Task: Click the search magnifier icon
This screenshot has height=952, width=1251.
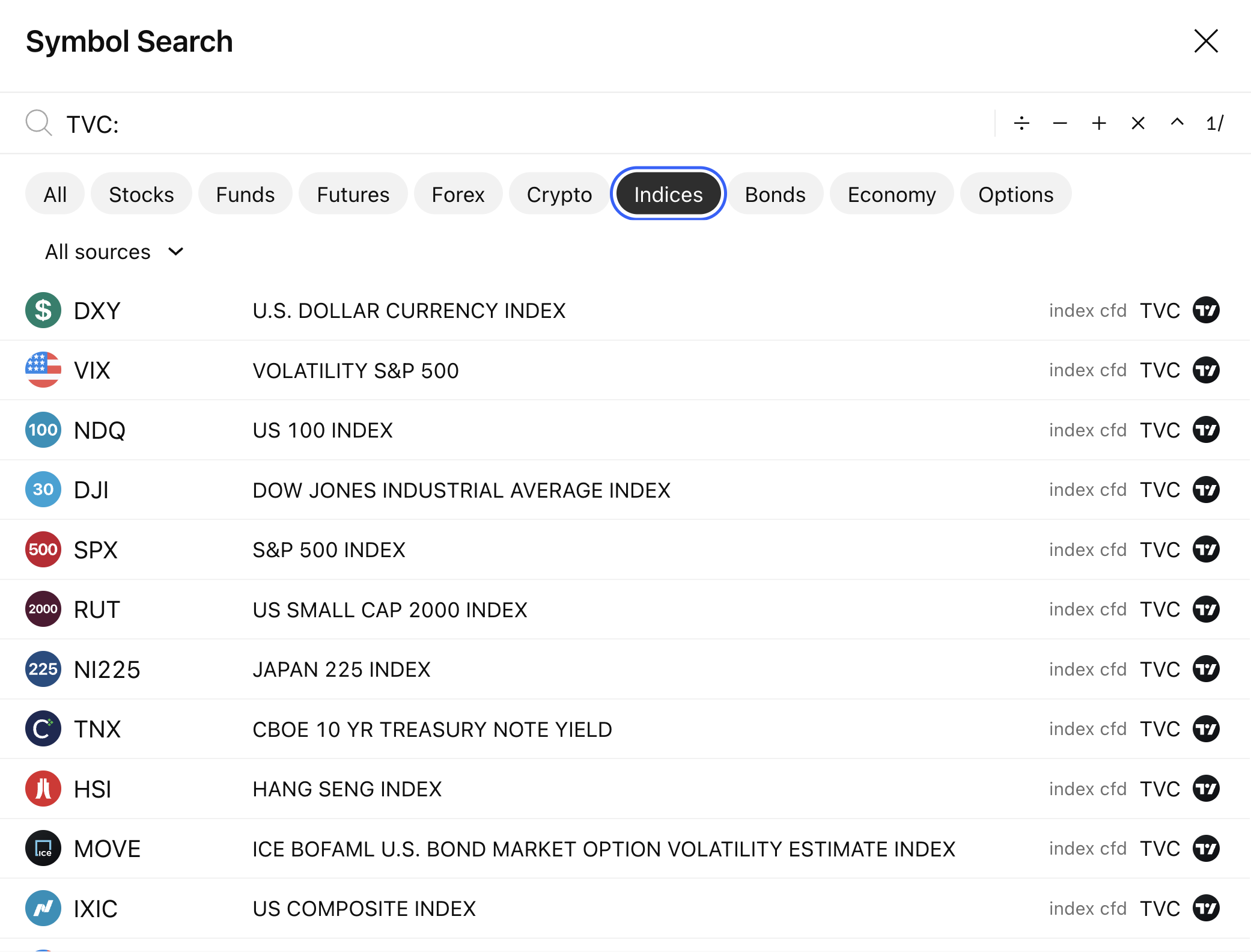Action: [38, 123]
